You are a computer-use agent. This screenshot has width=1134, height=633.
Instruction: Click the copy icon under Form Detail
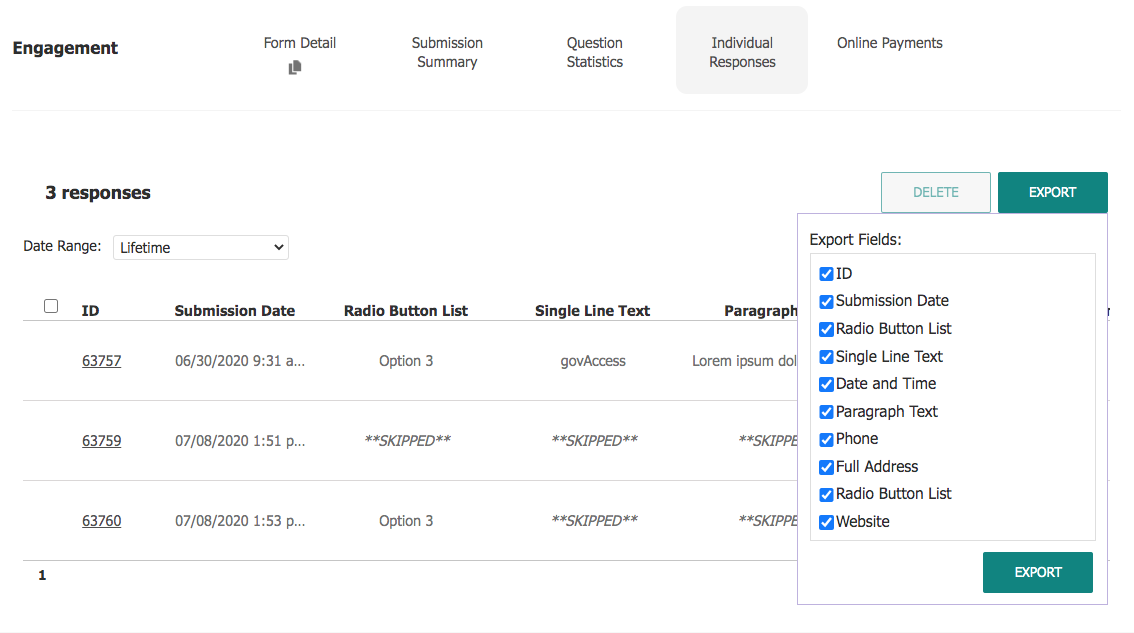294,67
